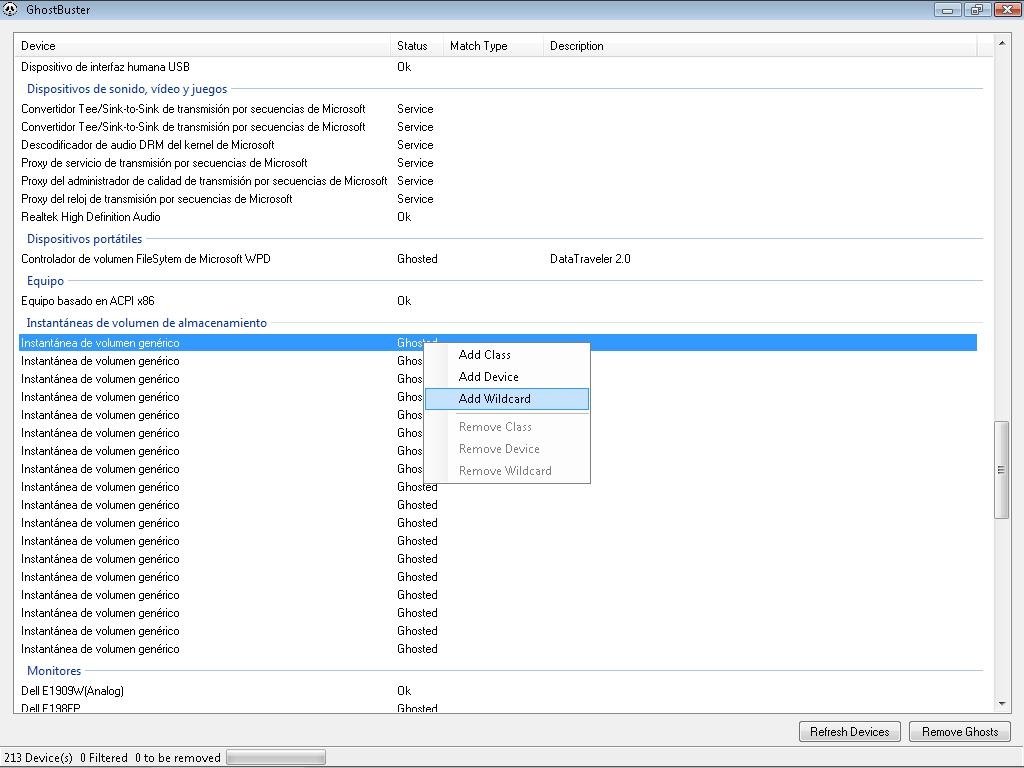The width and height of the screenshot is (1024, 768).
Task: Select Realtek High Definition Audio device row
Action: pyautogui.click(x=498, y=217)
